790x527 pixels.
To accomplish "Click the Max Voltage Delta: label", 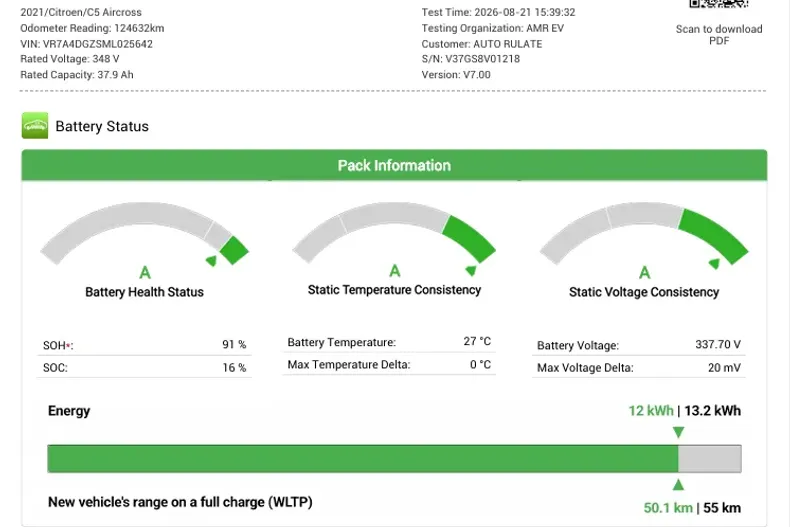I will [585, 368].
